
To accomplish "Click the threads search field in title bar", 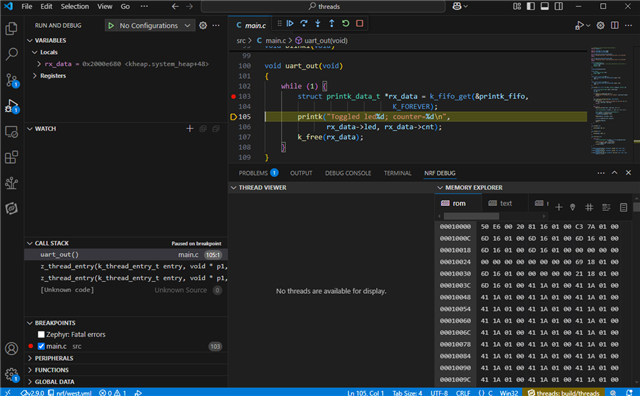I will 323,6.
